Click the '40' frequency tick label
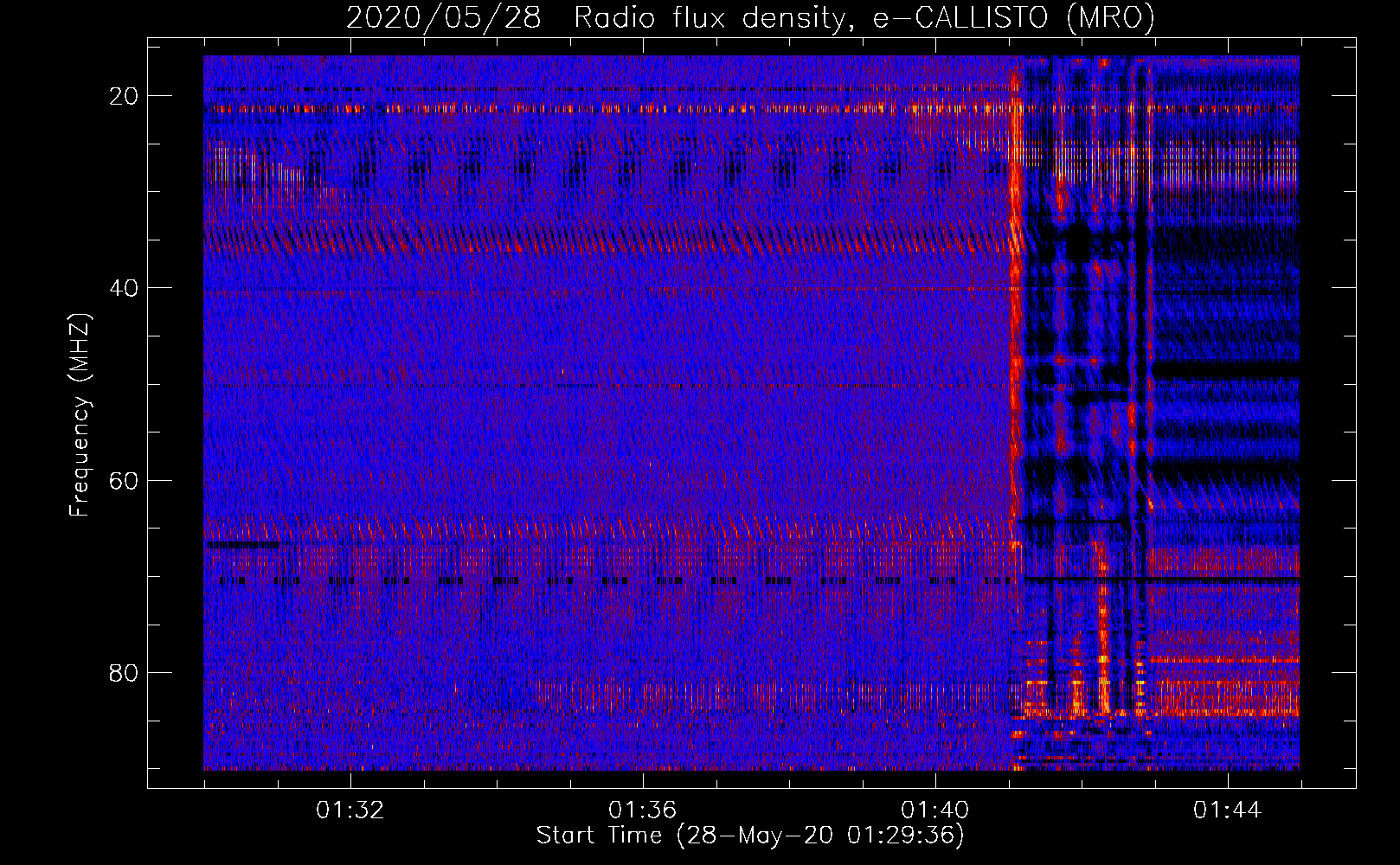This screenshot has height=865, width=1400. (125, 288)
